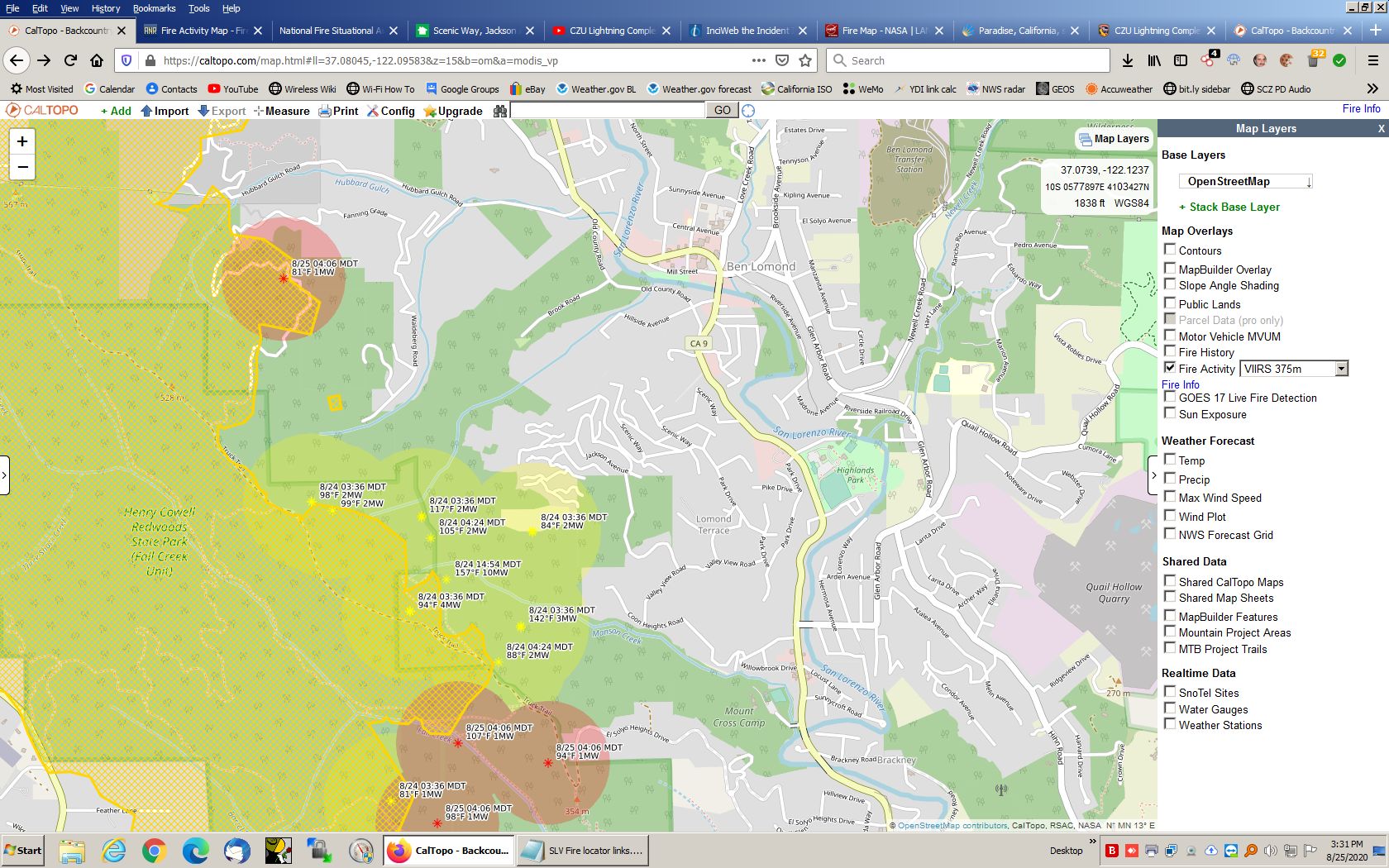Click the CalTopo search input field

[x=608, y=111]
